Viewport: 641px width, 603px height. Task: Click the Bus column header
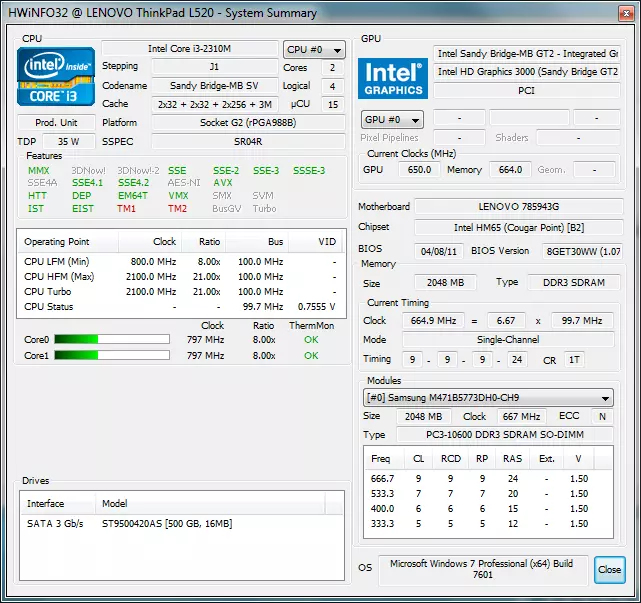pos(257,242)
